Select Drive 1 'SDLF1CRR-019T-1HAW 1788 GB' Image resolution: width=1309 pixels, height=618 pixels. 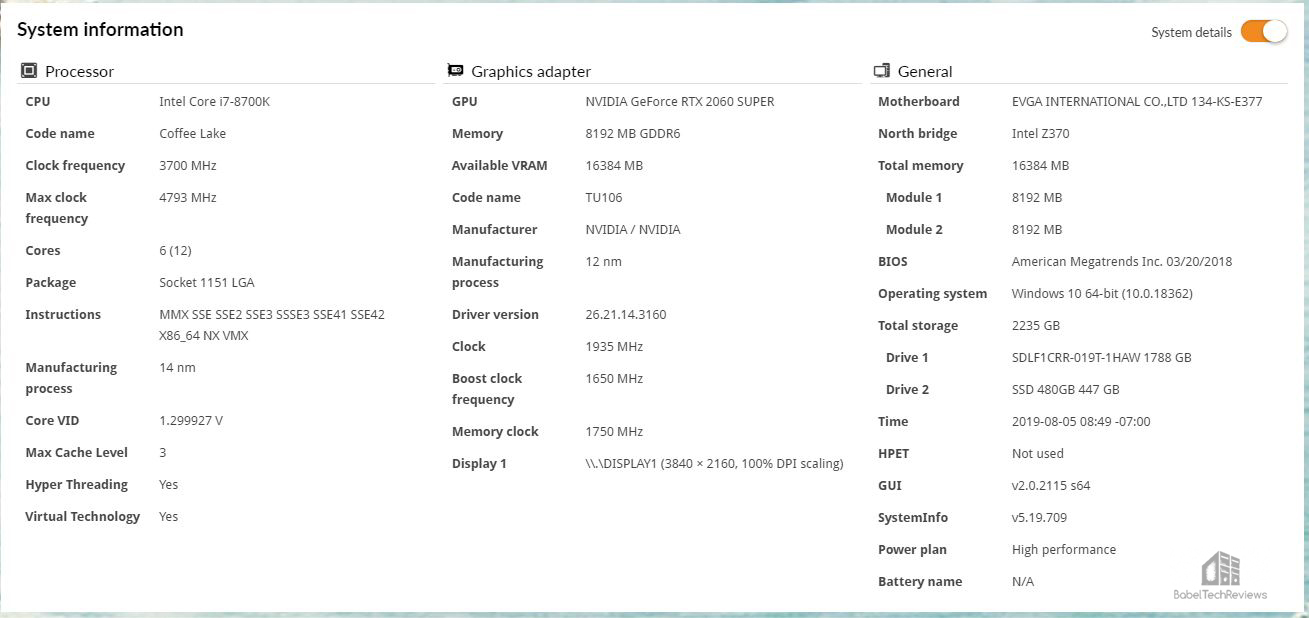point(1102,357)
